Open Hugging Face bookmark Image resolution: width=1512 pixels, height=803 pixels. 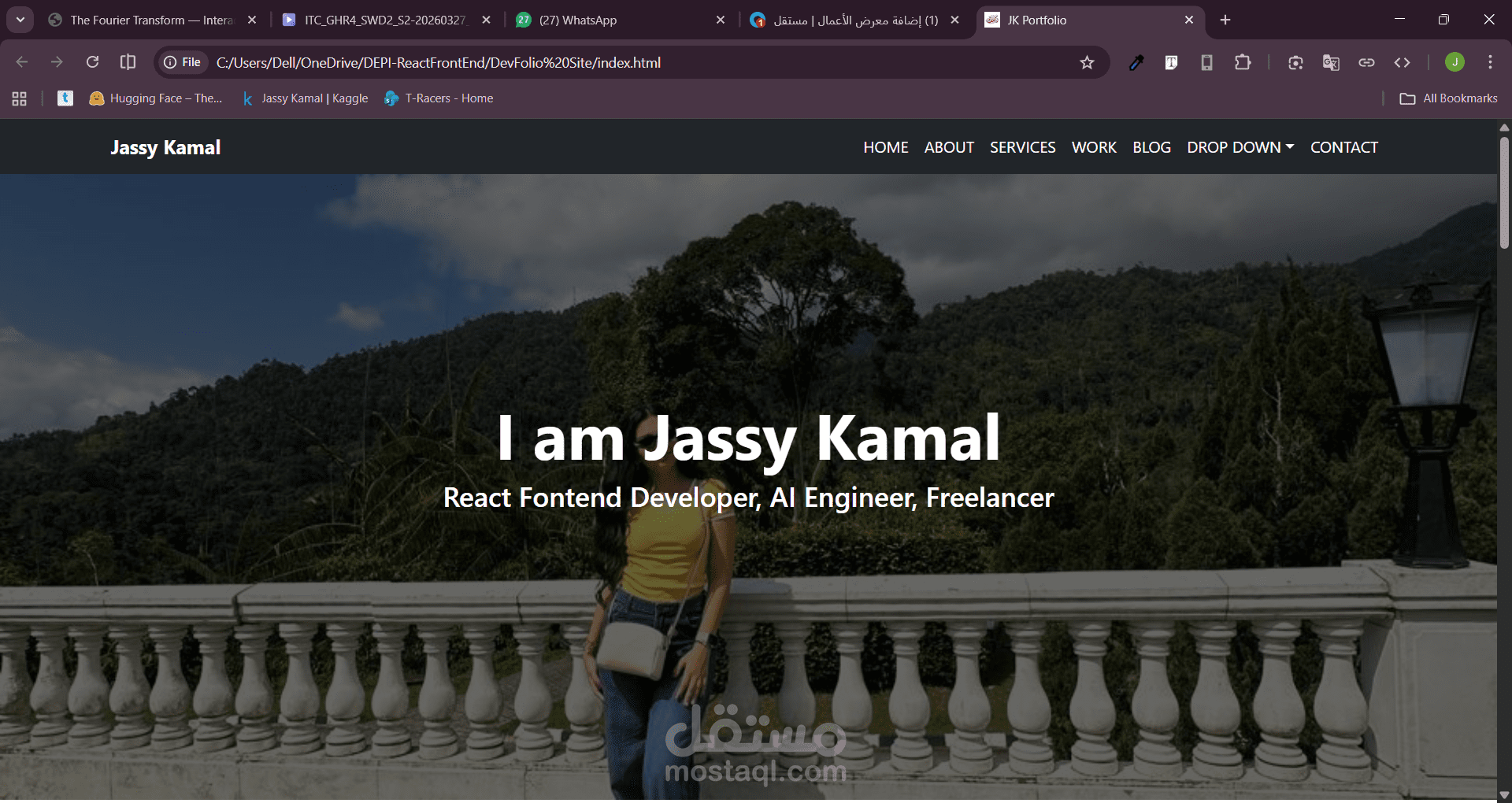155,98
